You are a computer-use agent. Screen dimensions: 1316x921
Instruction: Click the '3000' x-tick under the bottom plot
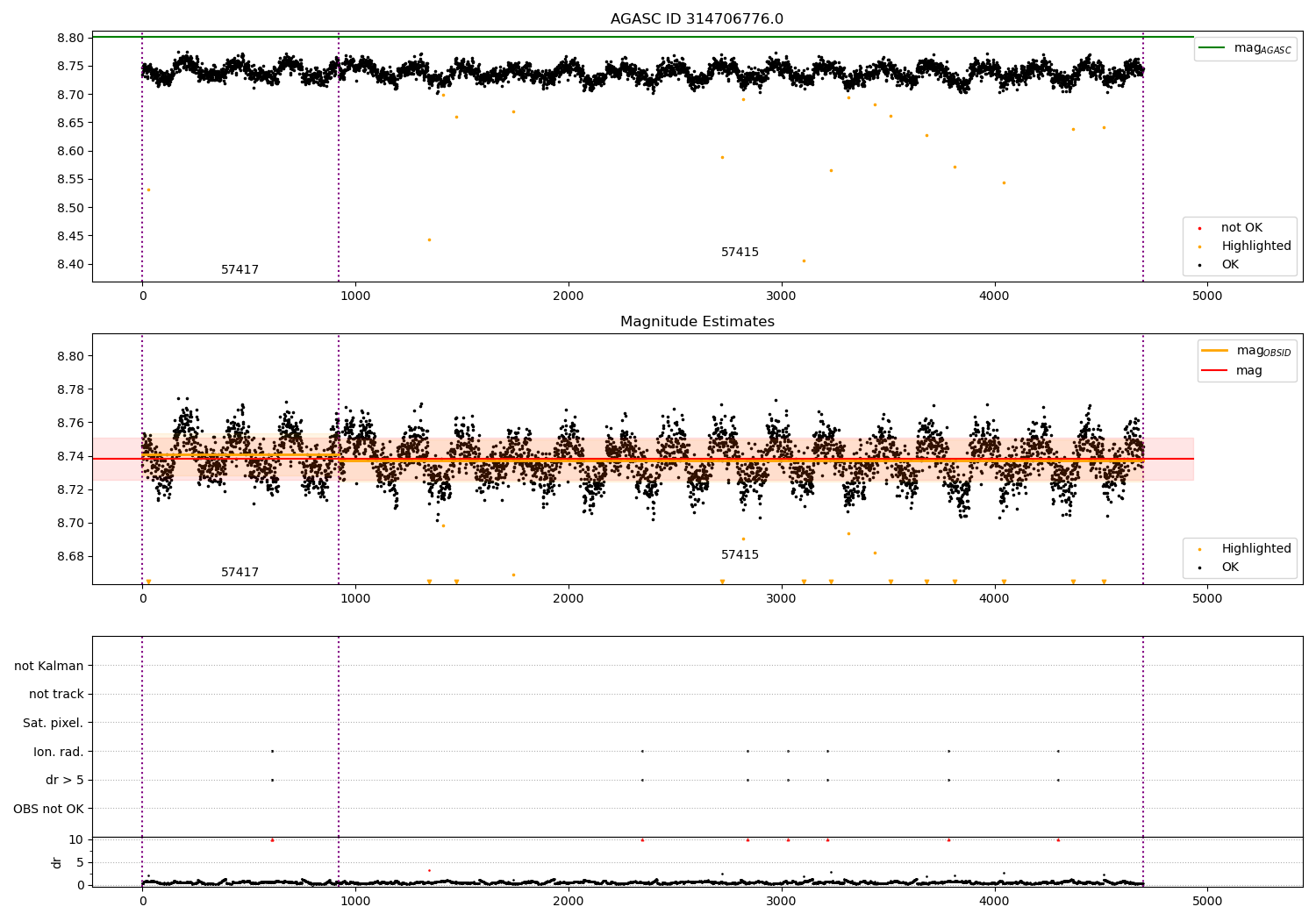(x=782, y=901)
